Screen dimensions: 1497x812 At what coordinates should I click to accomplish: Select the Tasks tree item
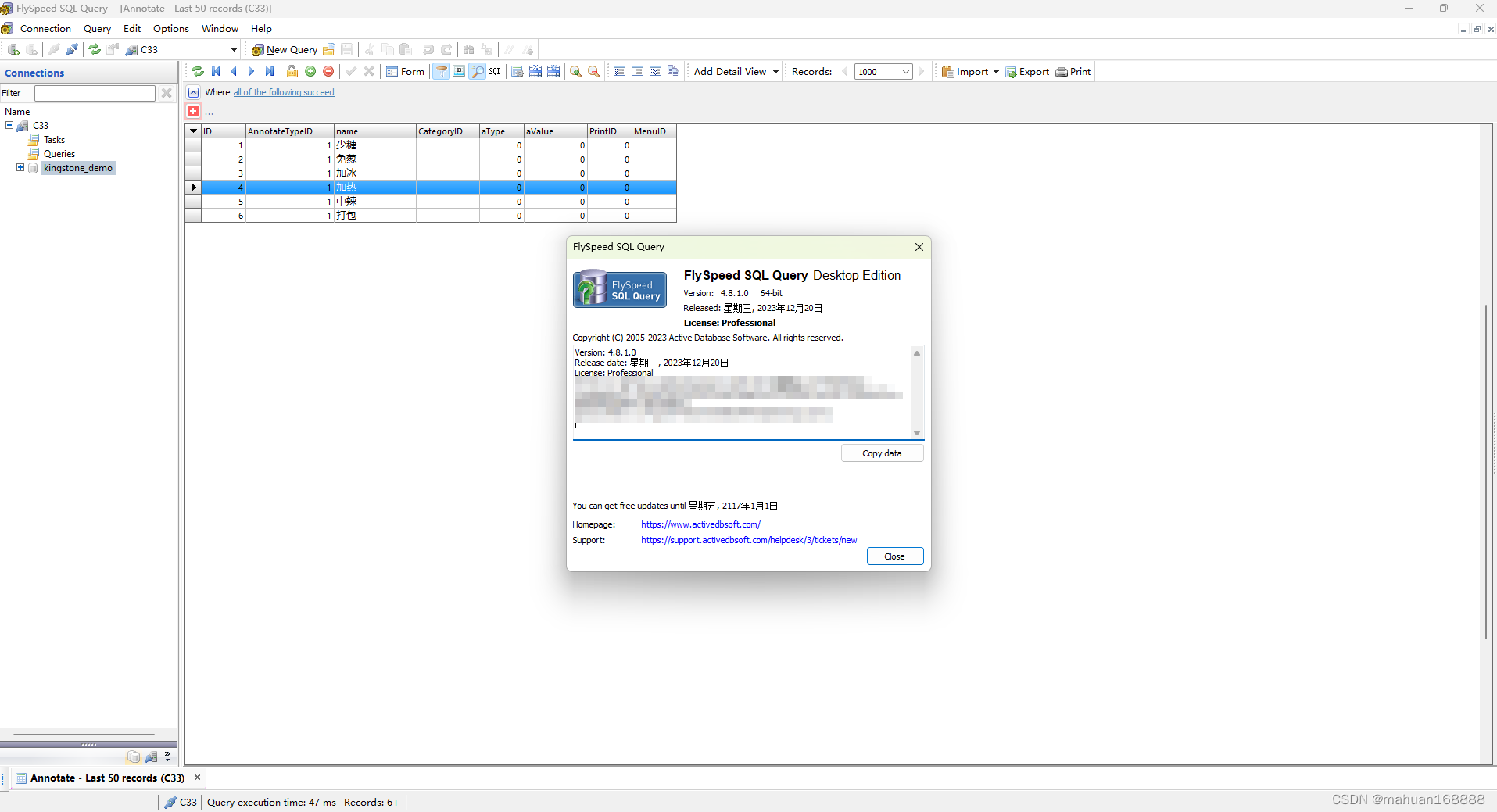pyautogui.click(x=54, y=140)
